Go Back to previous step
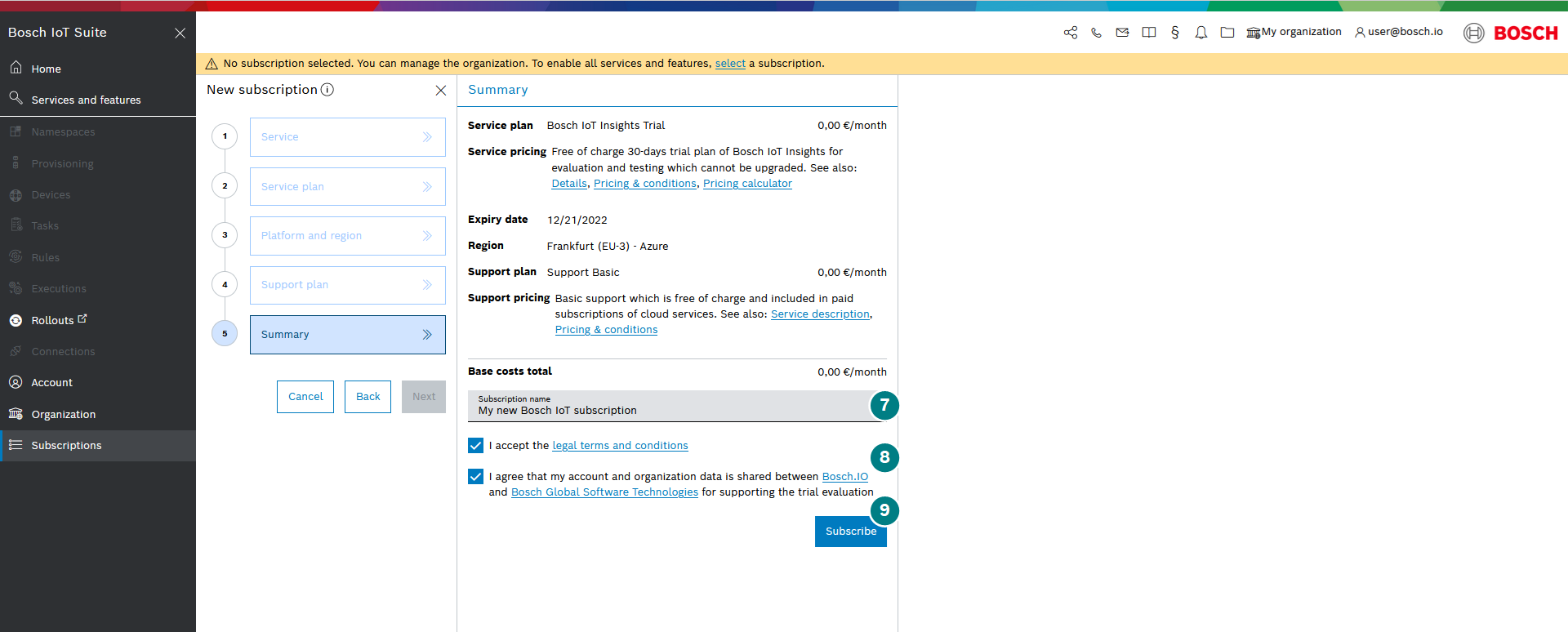This screenshot has width=1568, height=632. [367, 397]
